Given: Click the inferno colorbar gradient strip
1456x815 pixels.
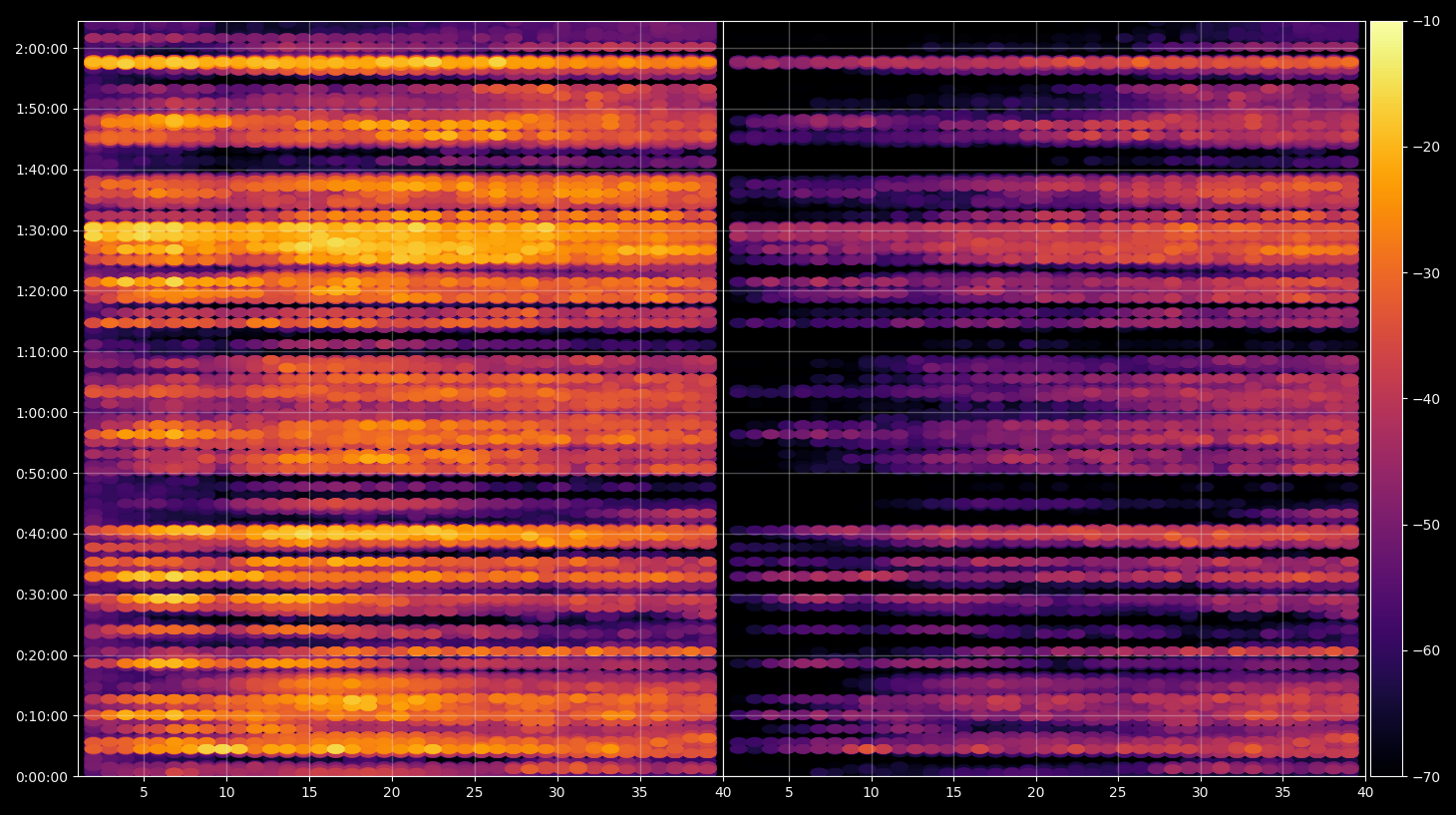Looking at the screenshot, I should [x=1386, y=399].
